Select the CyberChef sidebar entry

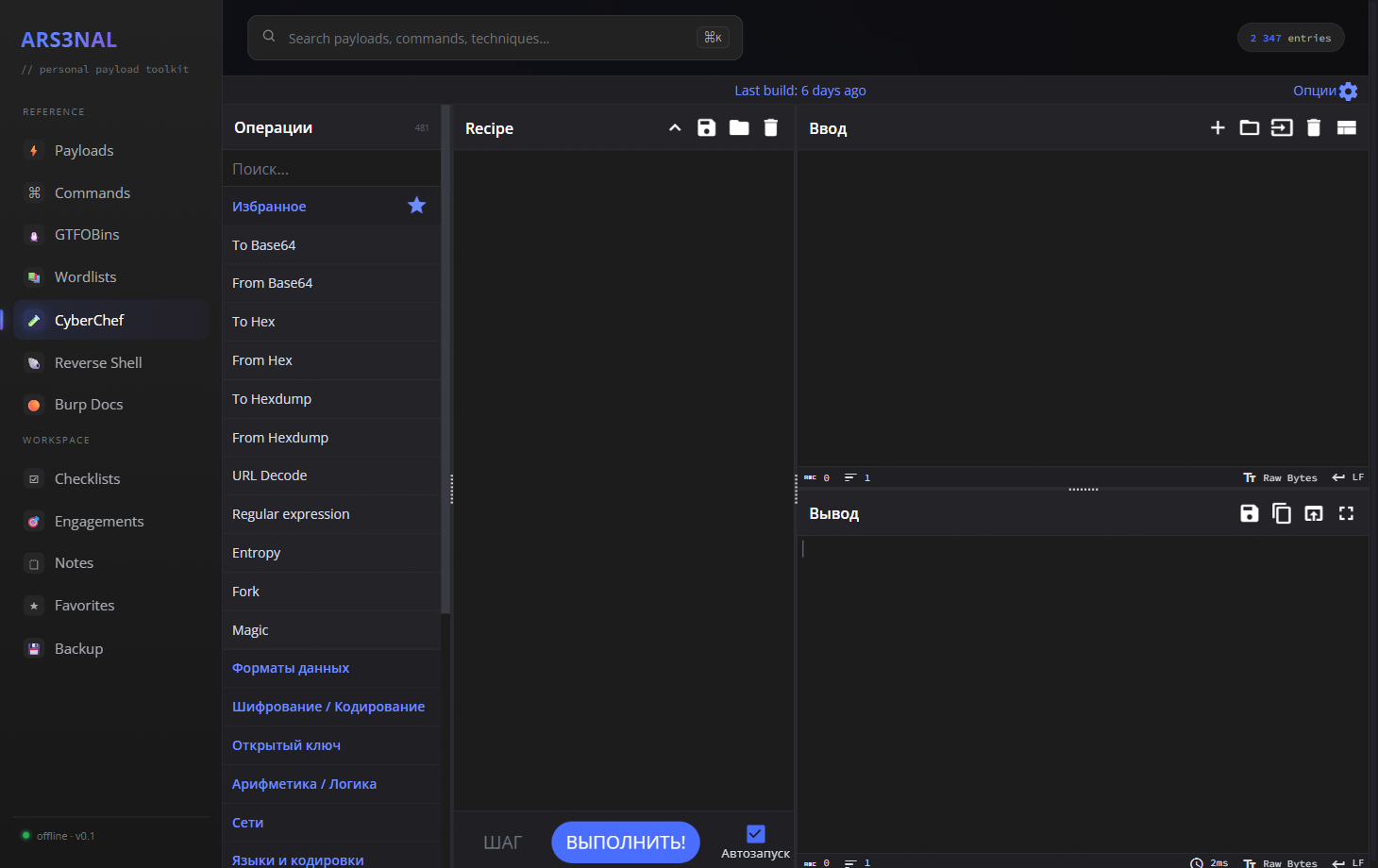pyautogui.click(x=111, y=320)
